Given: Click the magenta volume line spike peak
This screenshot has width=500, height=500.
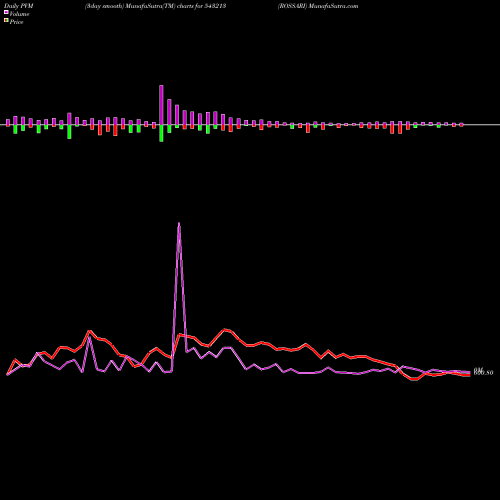Looking at the screenshot, I should click(x=179, y=223).
